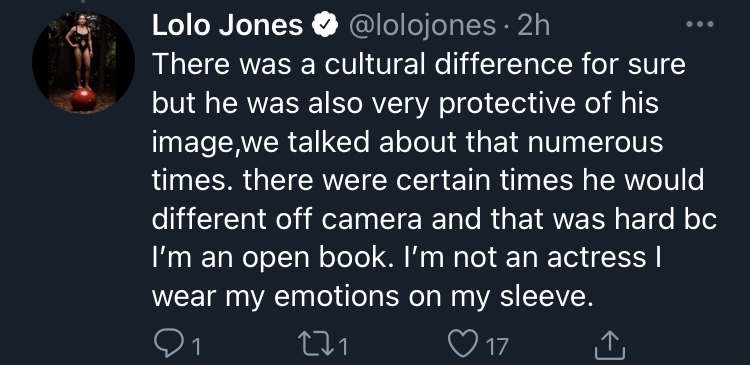Click the Lolo Jones display name
Image resolution: width=750 pixels, height=365 pixels.
228,26
